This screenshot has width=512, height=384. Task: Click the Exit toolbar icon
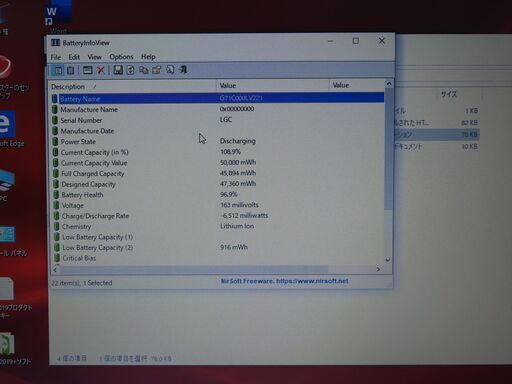pos(183,69)
